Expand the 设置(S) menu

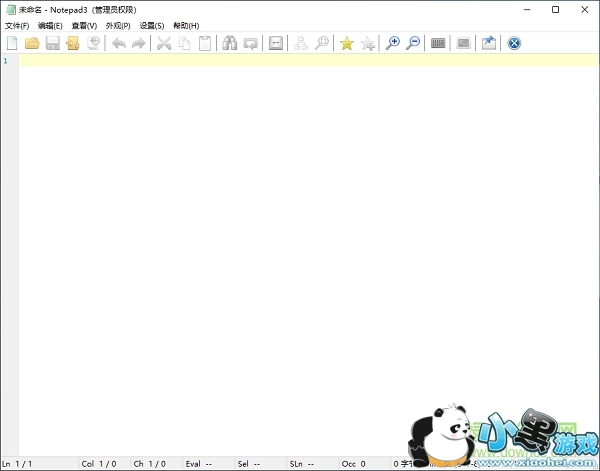tap(152, 25)
